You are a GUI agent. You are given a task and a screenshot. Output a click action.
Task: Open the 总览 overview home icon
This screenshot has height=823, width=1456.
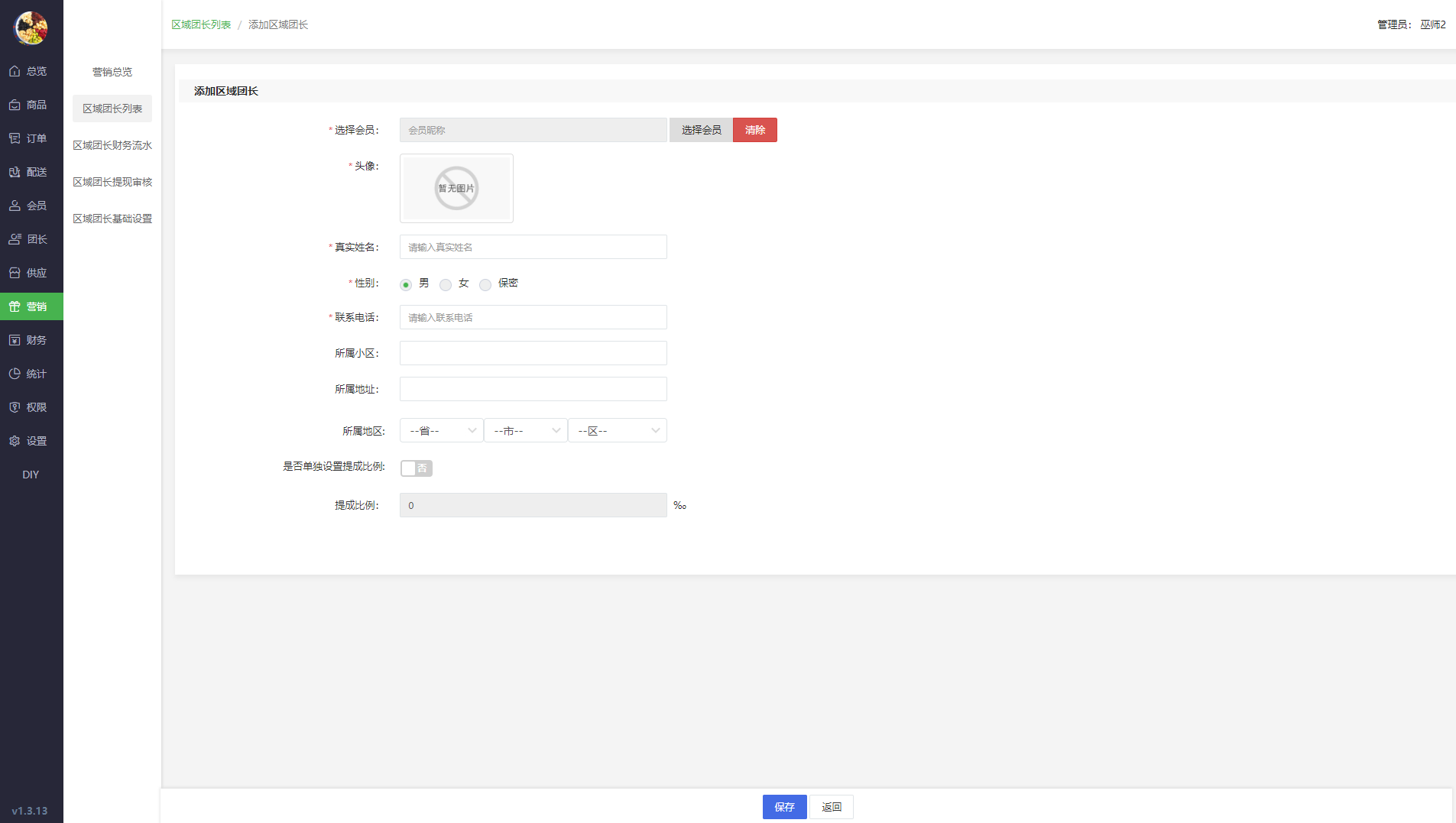coord(15,71)
